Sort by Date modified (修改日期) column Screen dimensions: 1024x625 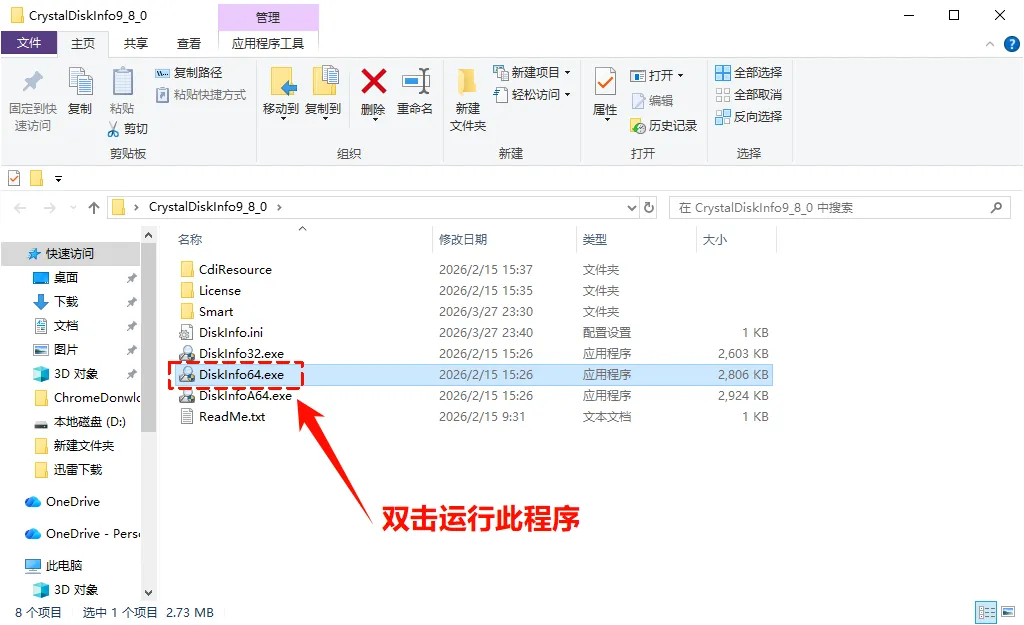click(463, 240)
